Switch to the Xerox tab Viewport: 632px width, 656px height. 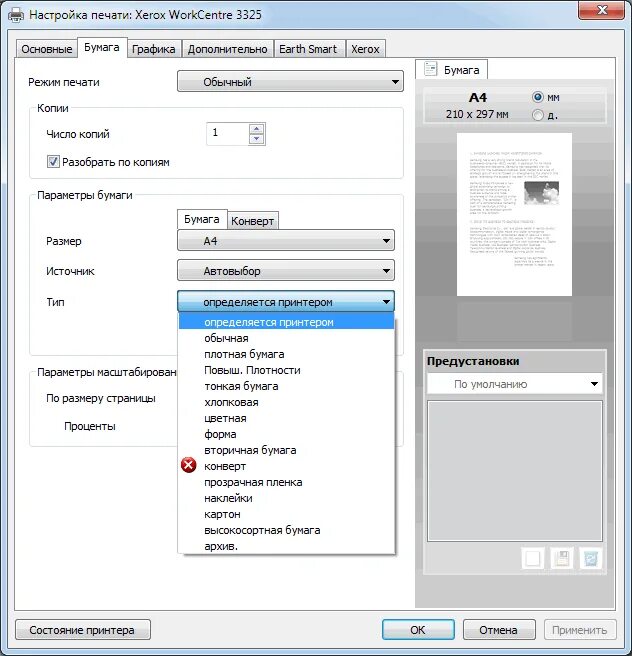point(365,49)
